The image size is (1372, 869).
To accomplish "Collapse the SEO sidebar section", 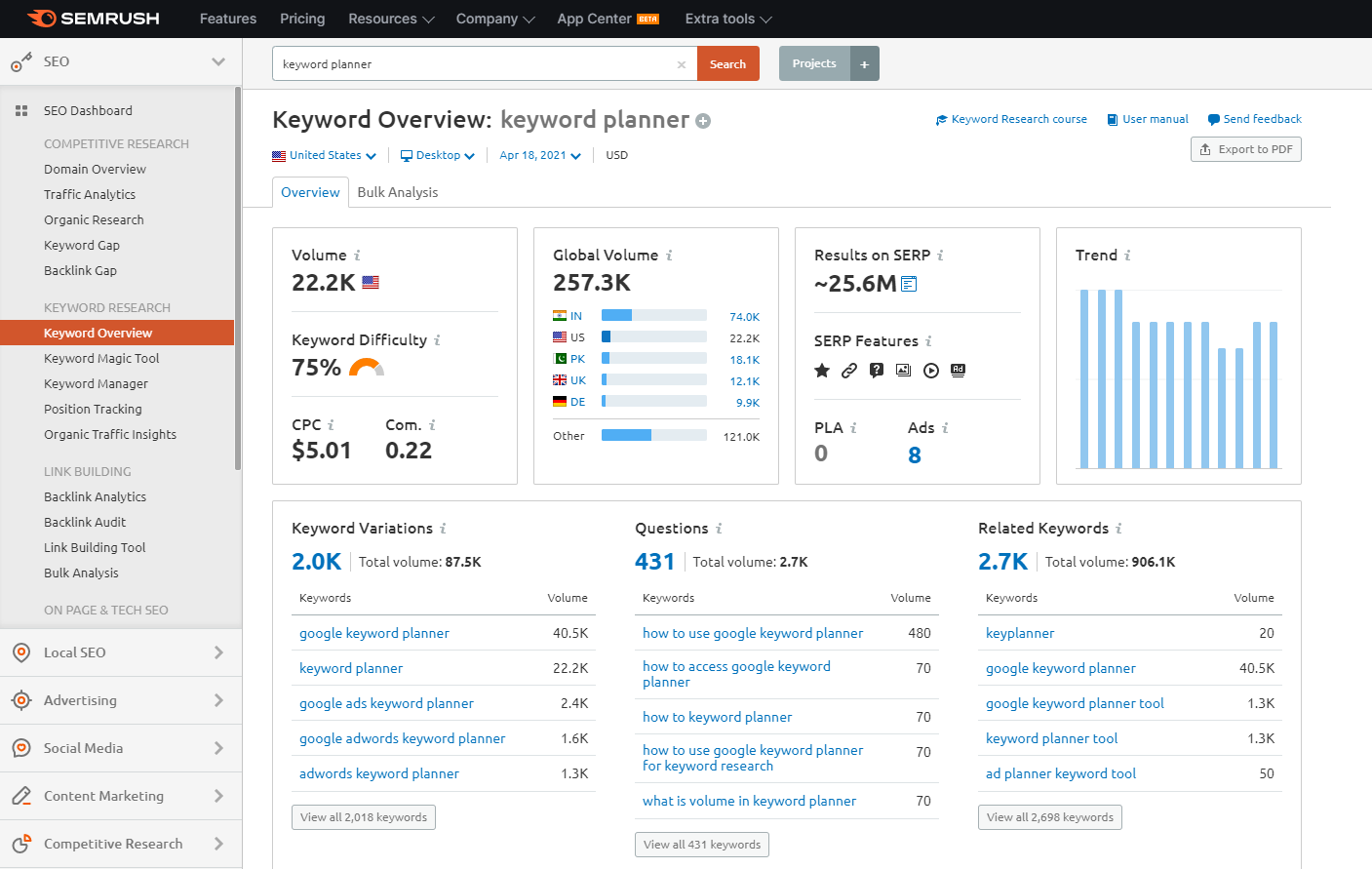I will (x=218, y=61).
